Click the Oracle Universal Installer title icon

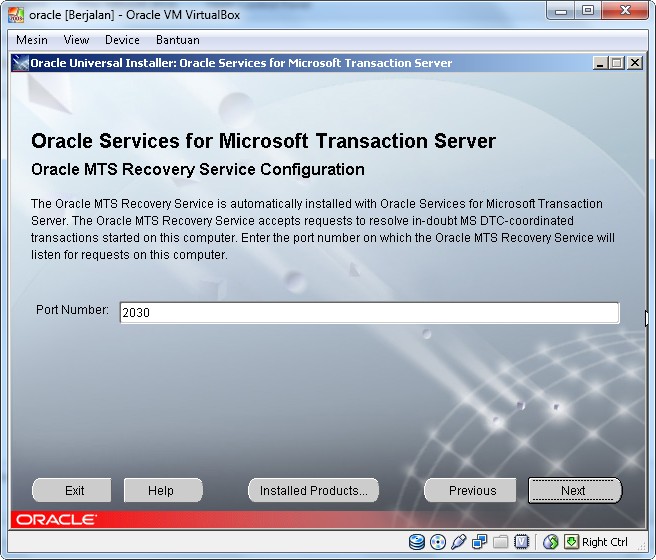(x=20, y=63)
